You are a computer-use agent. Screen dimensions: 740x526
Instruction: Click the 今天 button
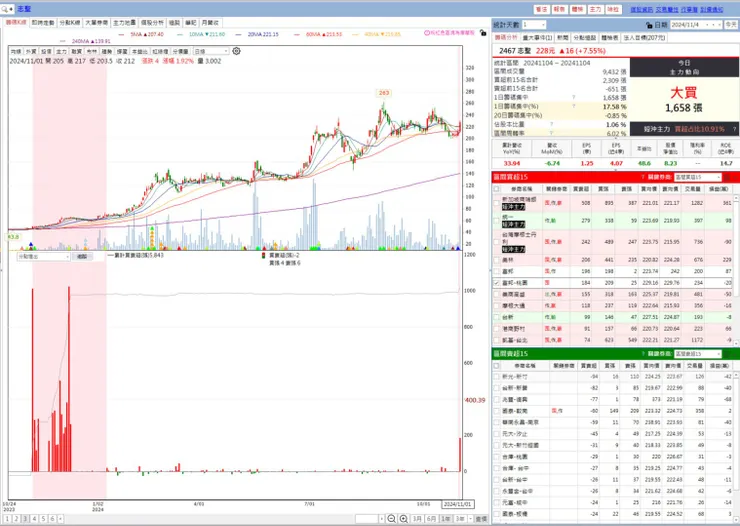tap(731, 25)
